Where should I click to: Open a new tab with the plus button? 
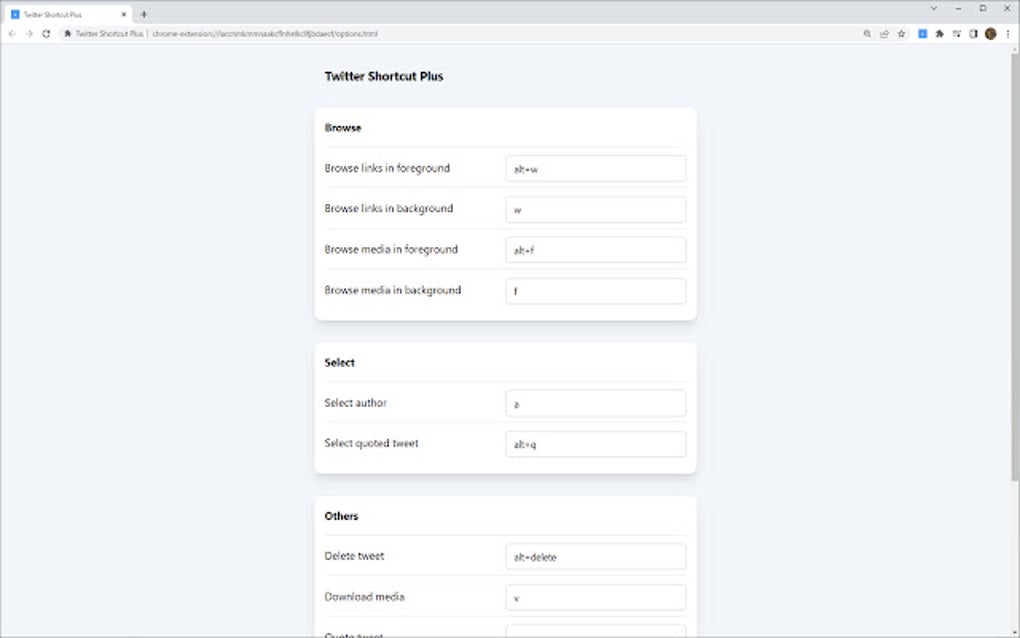point(144,14)
